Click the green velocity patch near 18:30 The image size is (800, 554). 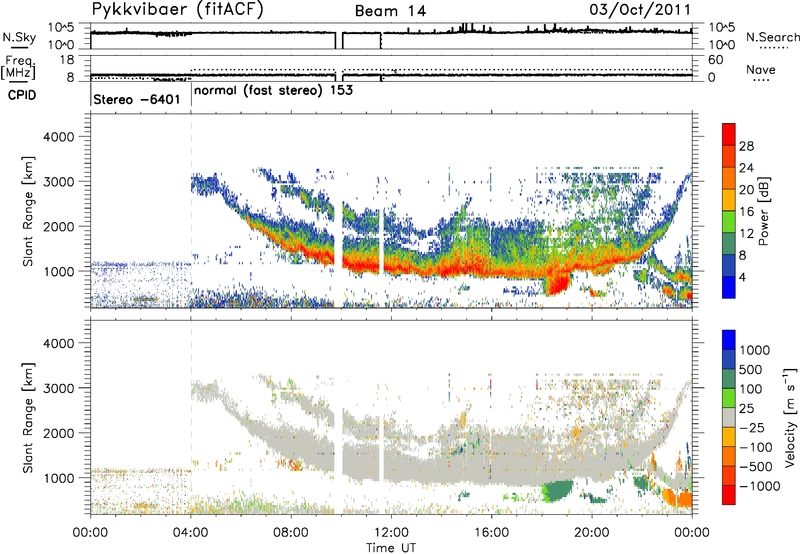[x=560, y=491]
